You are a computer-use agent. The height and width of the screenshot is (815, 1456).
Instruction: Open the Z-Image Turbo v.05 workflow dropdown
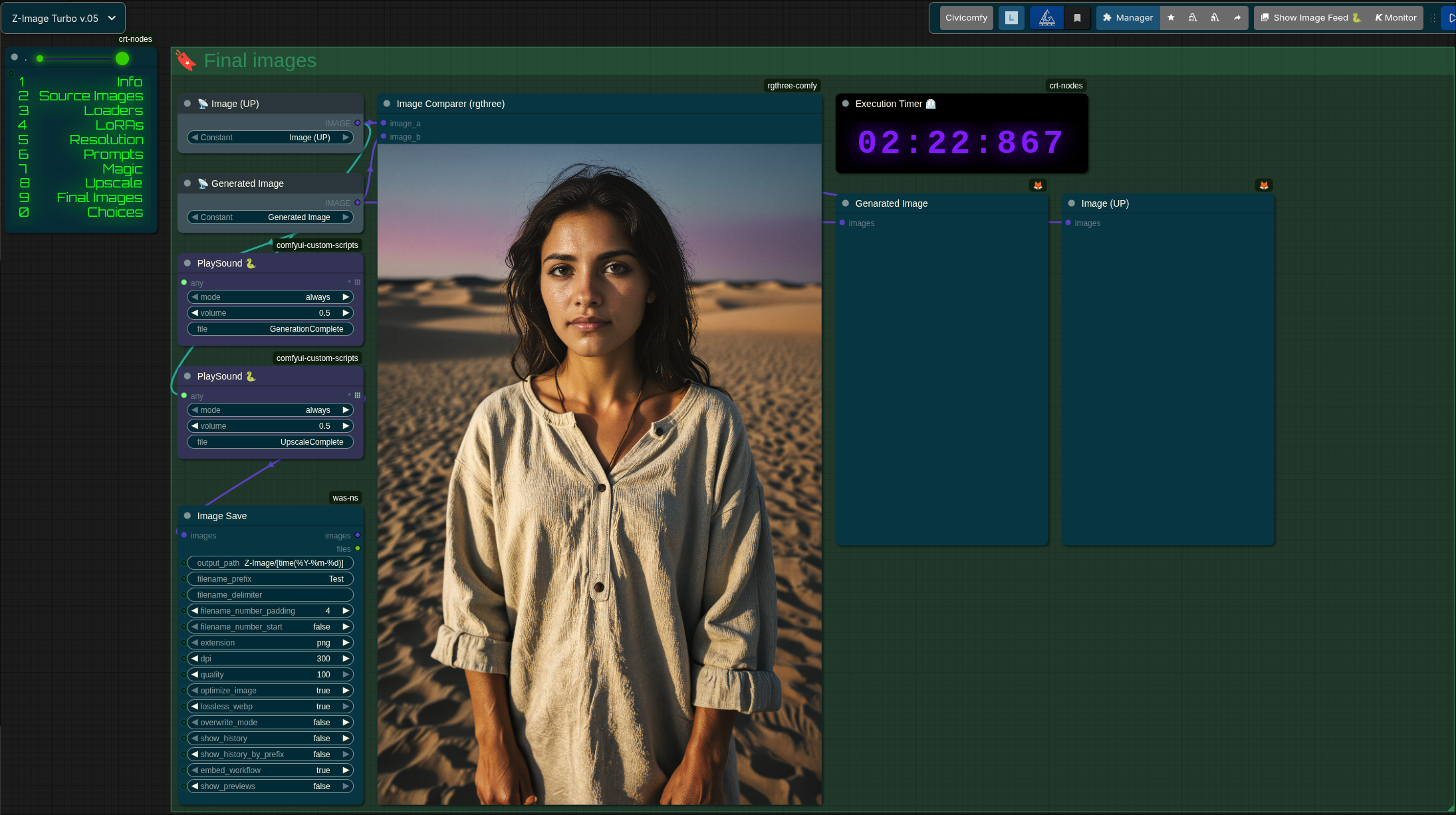point(63,19)
